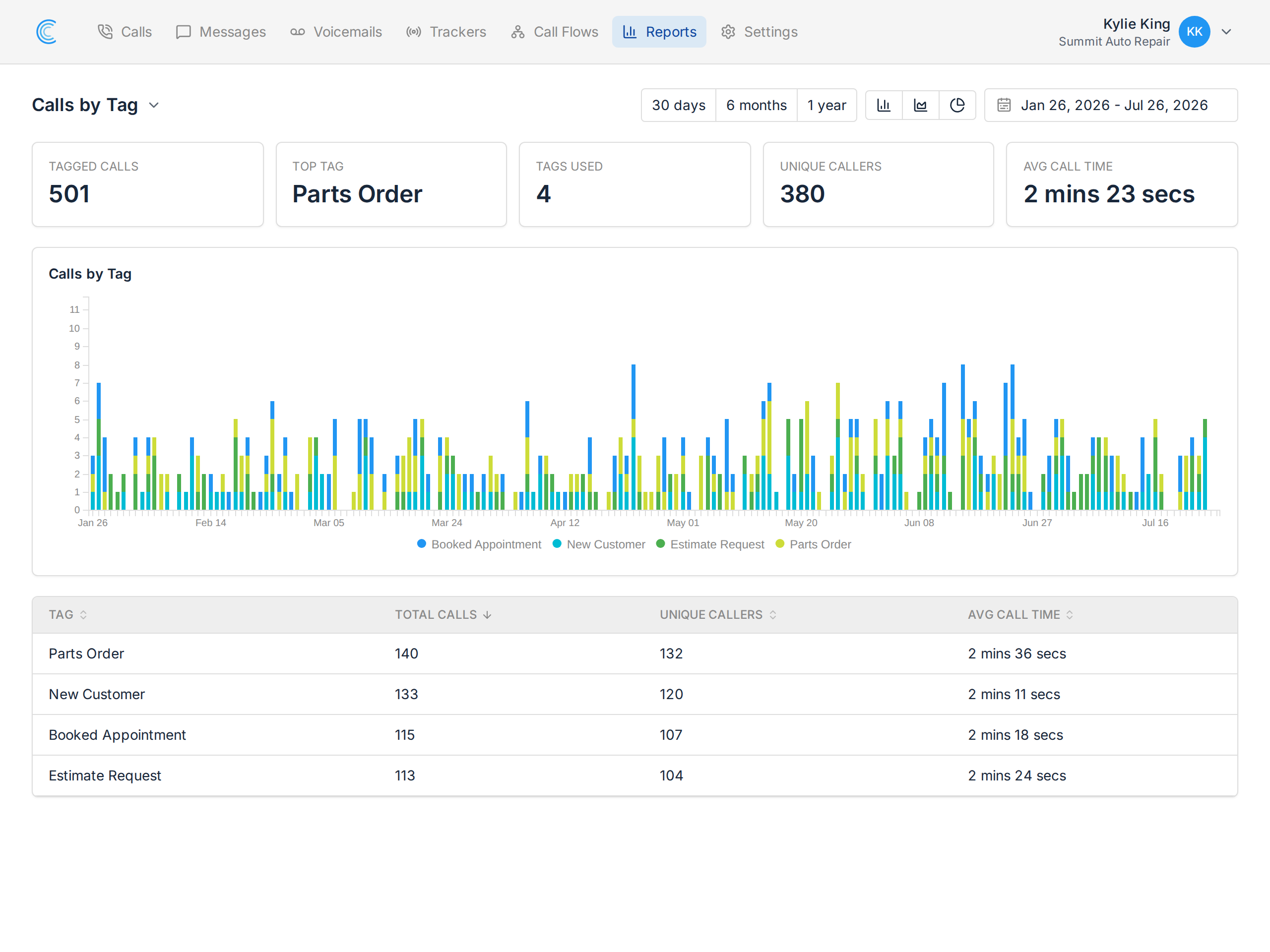Screen dimensions: 1270x952
Task: Open the date range input field
Action: tap(1111, 105)
